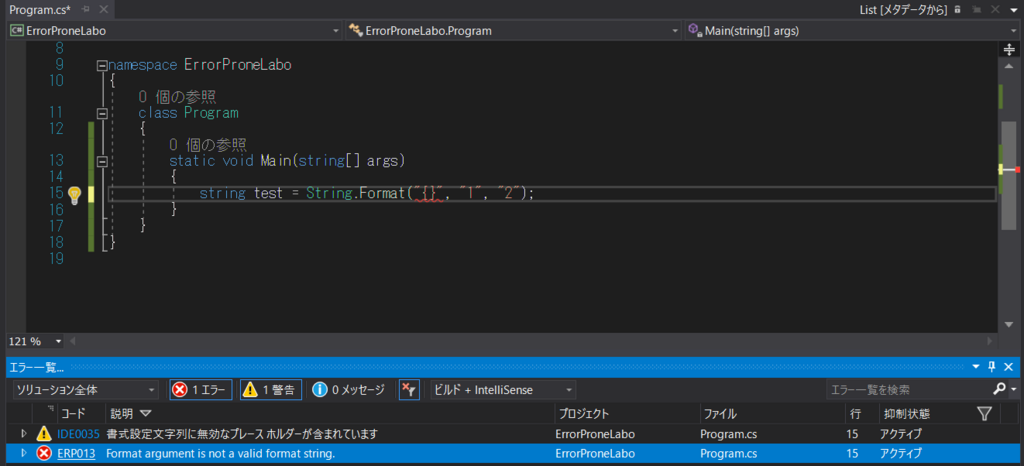This screenshot has width=1024, height=466.
Task: Sort by the 説明 column header
Action: tap(330, 414)
